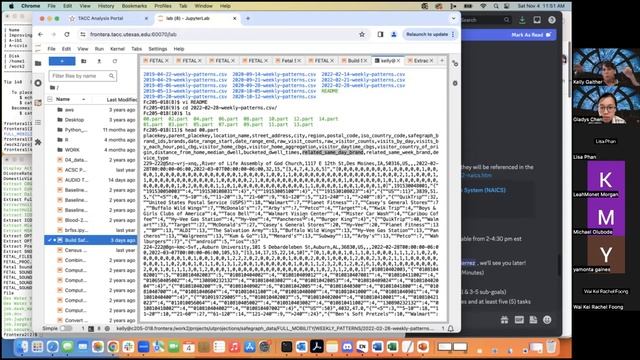Open the debugger settings gear on right sidebar

[455, 83]
